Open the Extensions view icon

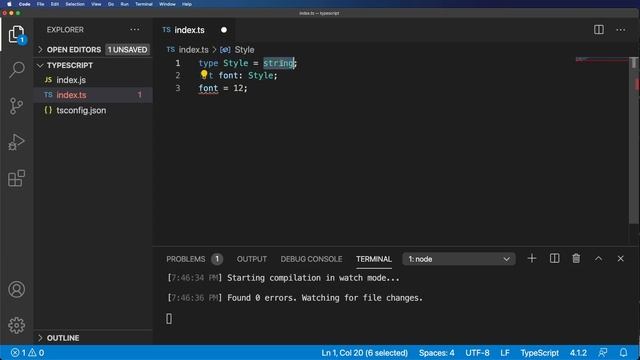click(16, 178)
